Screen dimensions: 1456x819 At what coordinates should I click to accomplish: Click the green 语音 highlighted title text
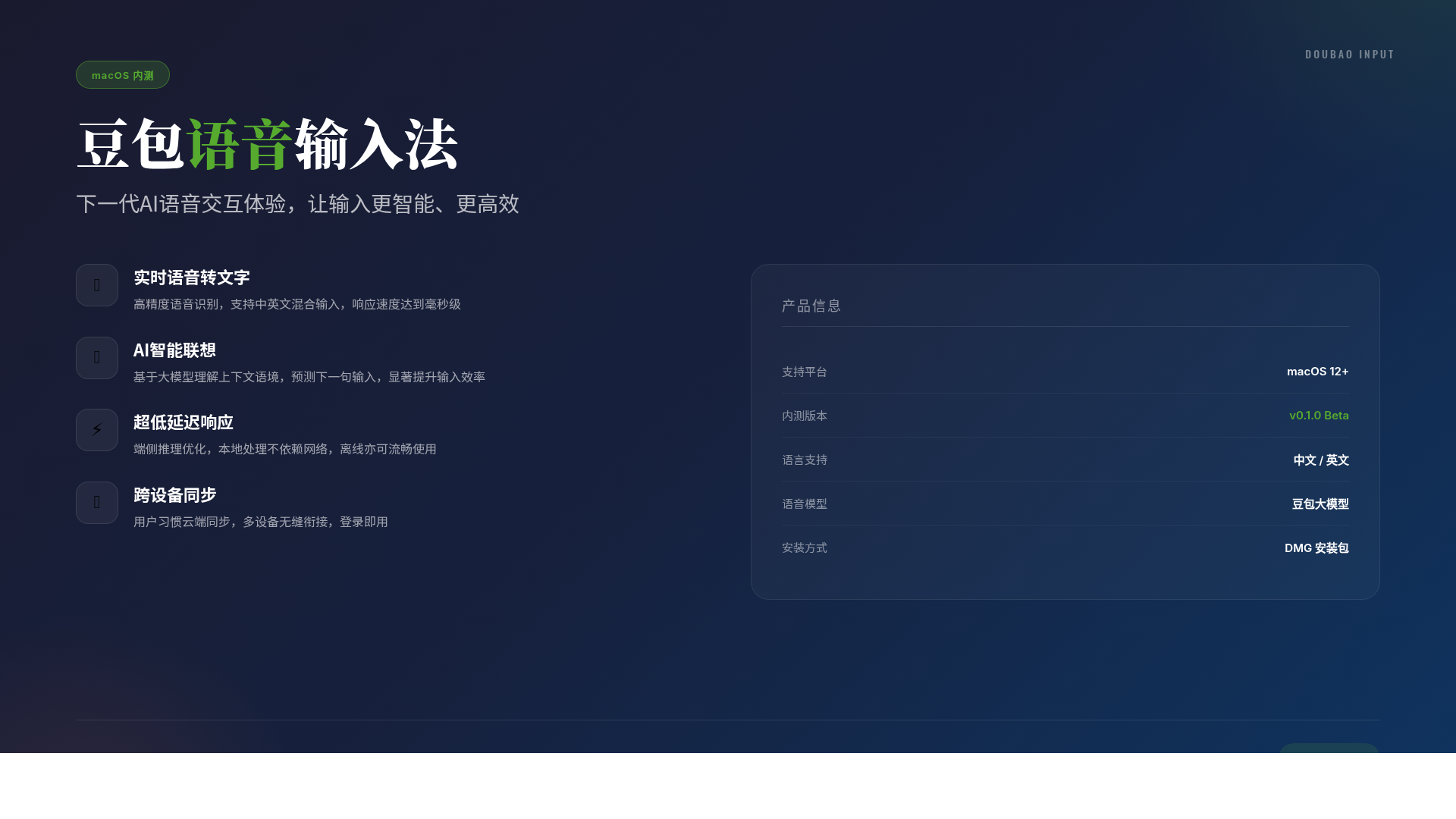240,144
